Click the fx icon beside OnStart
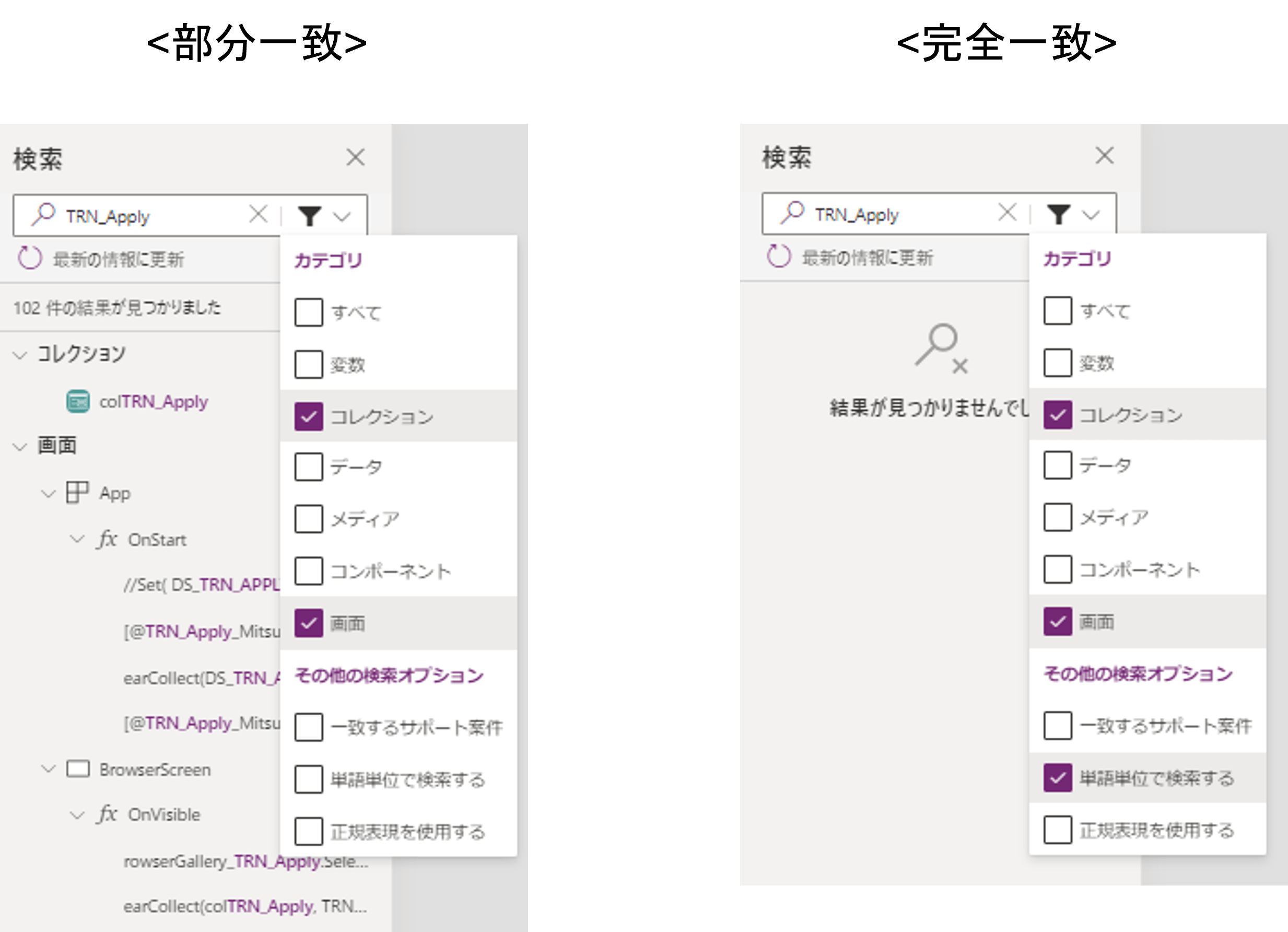This screenshot has height=932, width=1288. [107, 539]
